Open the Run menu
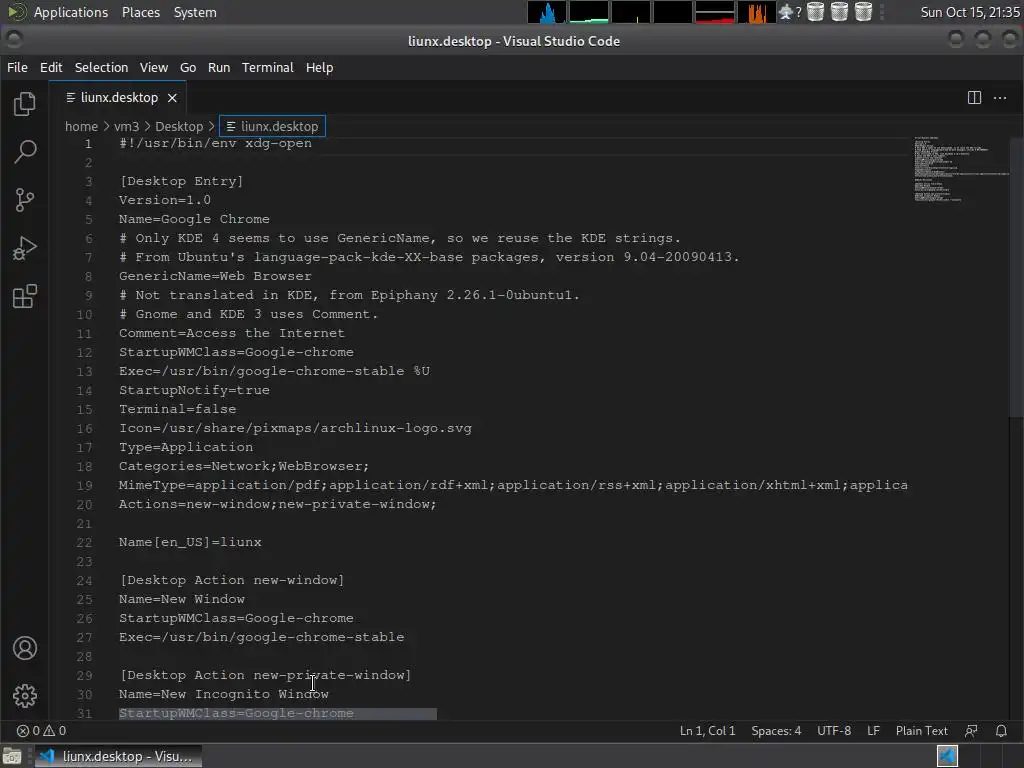Viewport: 1024px width, 768px height. tap(219, 67)
